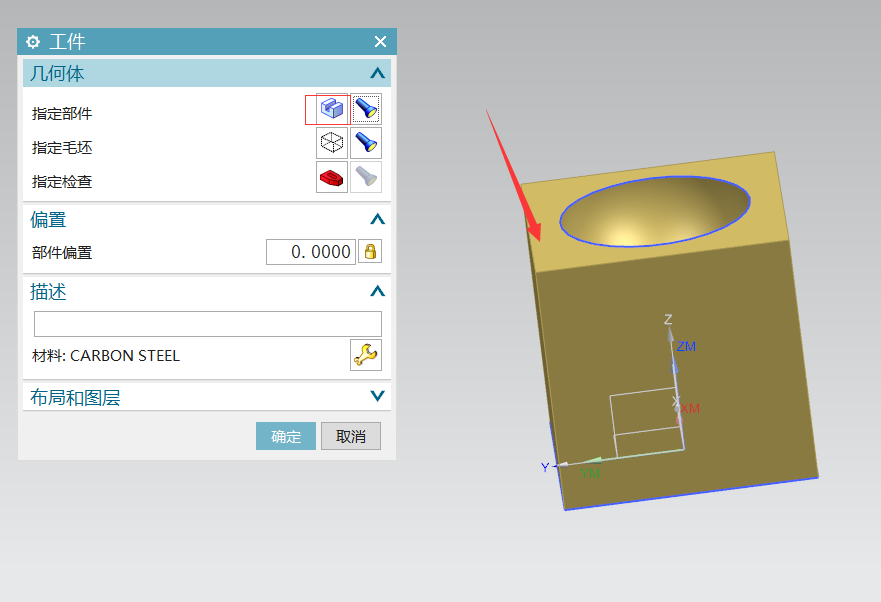Show blank geometry with 指定毛坯 flashlight
This screenshot has width=881, height=602.
coord(366,143)
